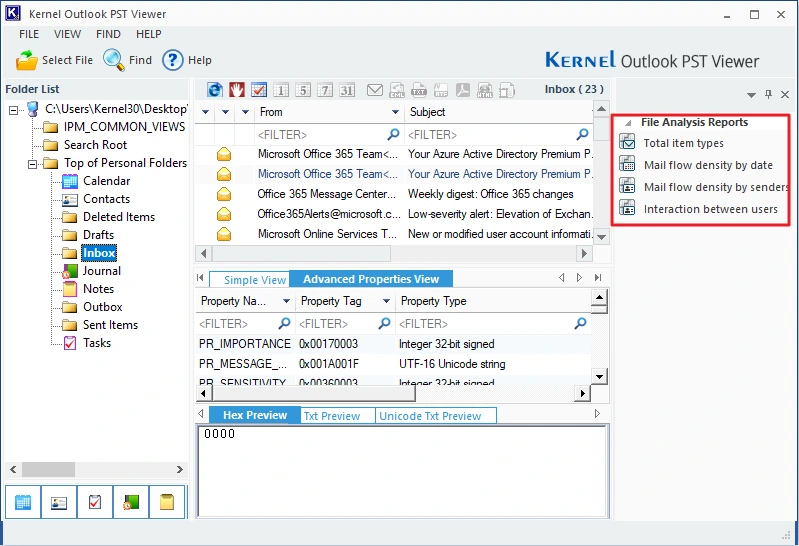Click the EML export icon
This screenshot has width=799, height=546.
pyautogui.click(x=397, y=90)
